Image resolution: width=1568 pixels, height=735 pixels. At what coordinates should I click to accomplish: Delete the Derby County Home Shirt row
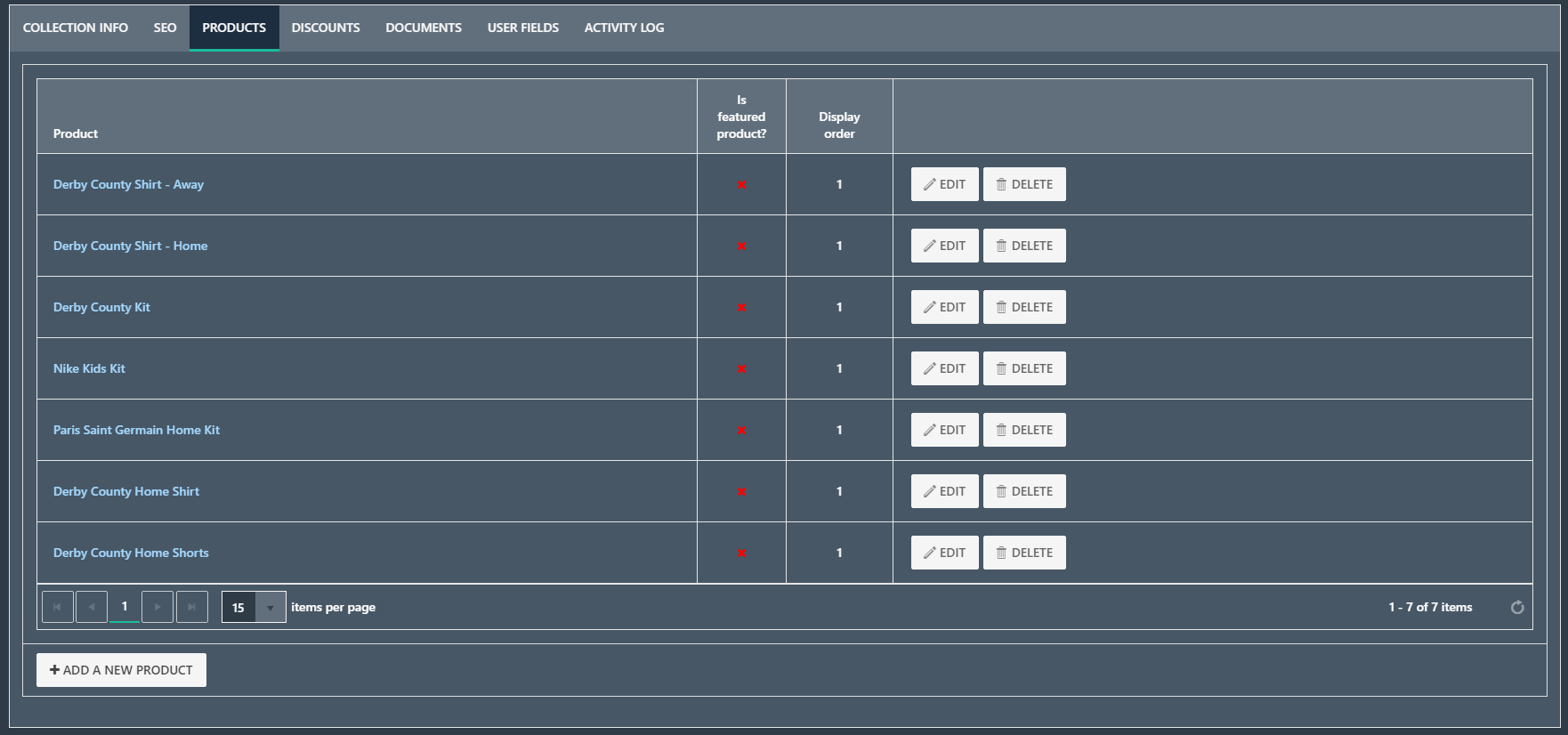(x=1024, y=491)
